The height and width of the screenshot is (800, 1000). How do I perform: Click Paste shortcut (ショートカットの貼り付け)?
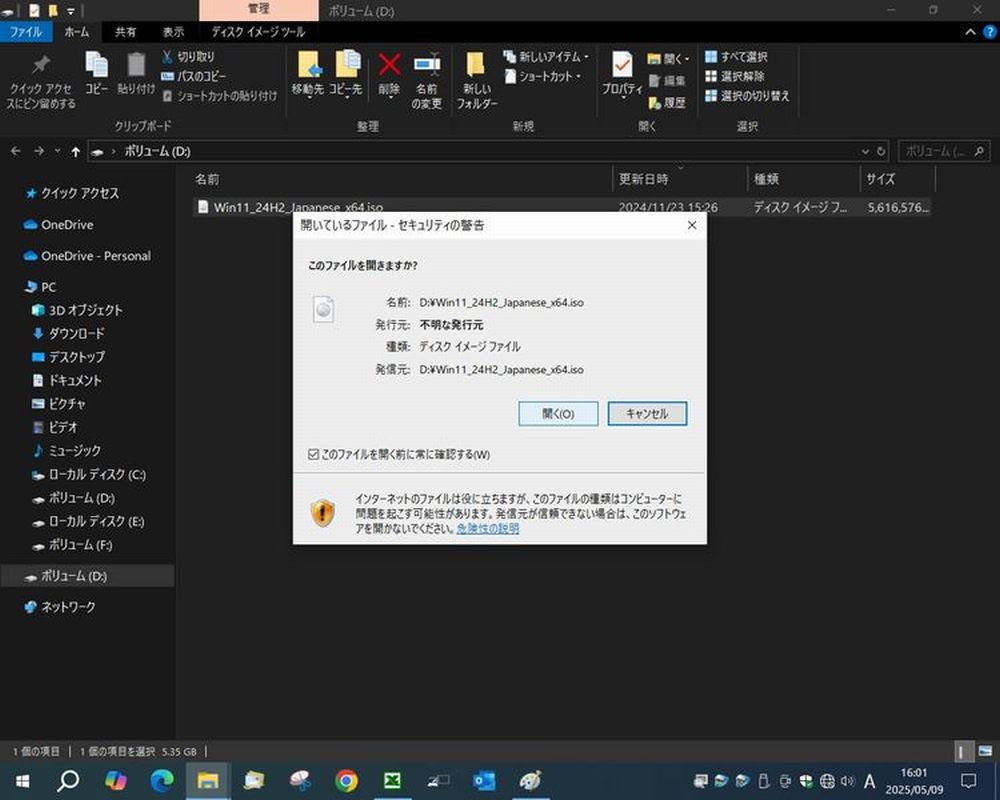point(220,96)
